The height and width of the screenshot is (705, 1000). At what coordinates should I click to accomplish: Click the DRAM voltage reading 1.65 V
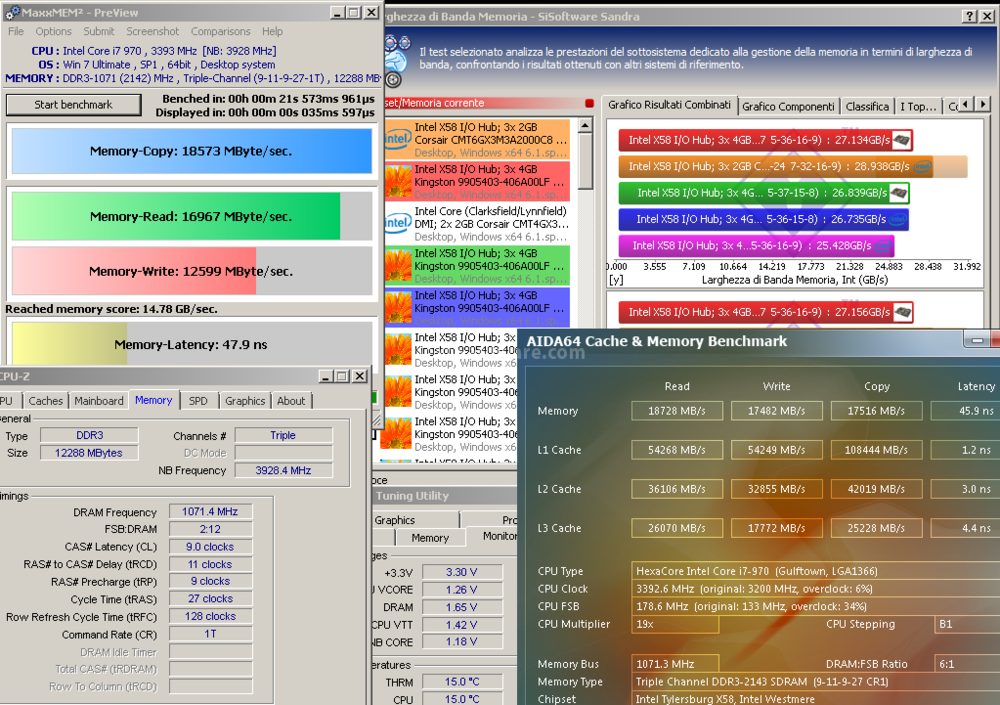pyautogui.click(x=462, y=607)
